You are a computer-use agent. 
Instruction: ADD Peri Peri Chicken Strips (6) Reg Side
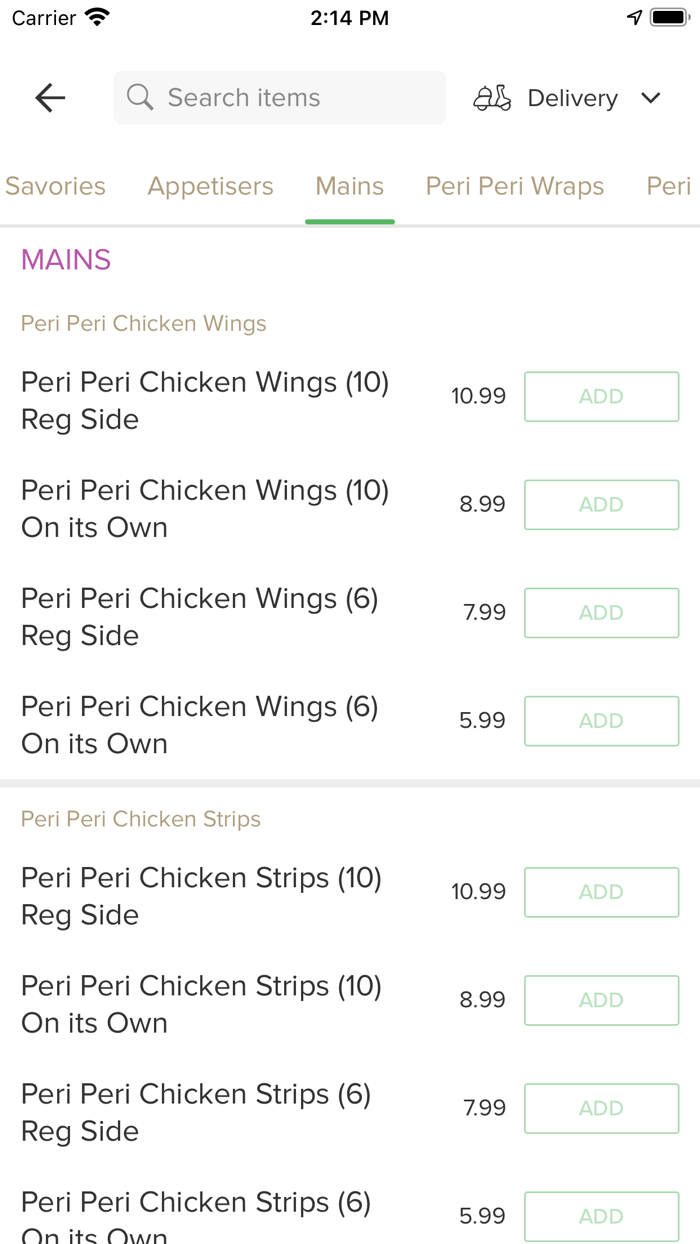pyautogui.click(x=601, y=1108)
